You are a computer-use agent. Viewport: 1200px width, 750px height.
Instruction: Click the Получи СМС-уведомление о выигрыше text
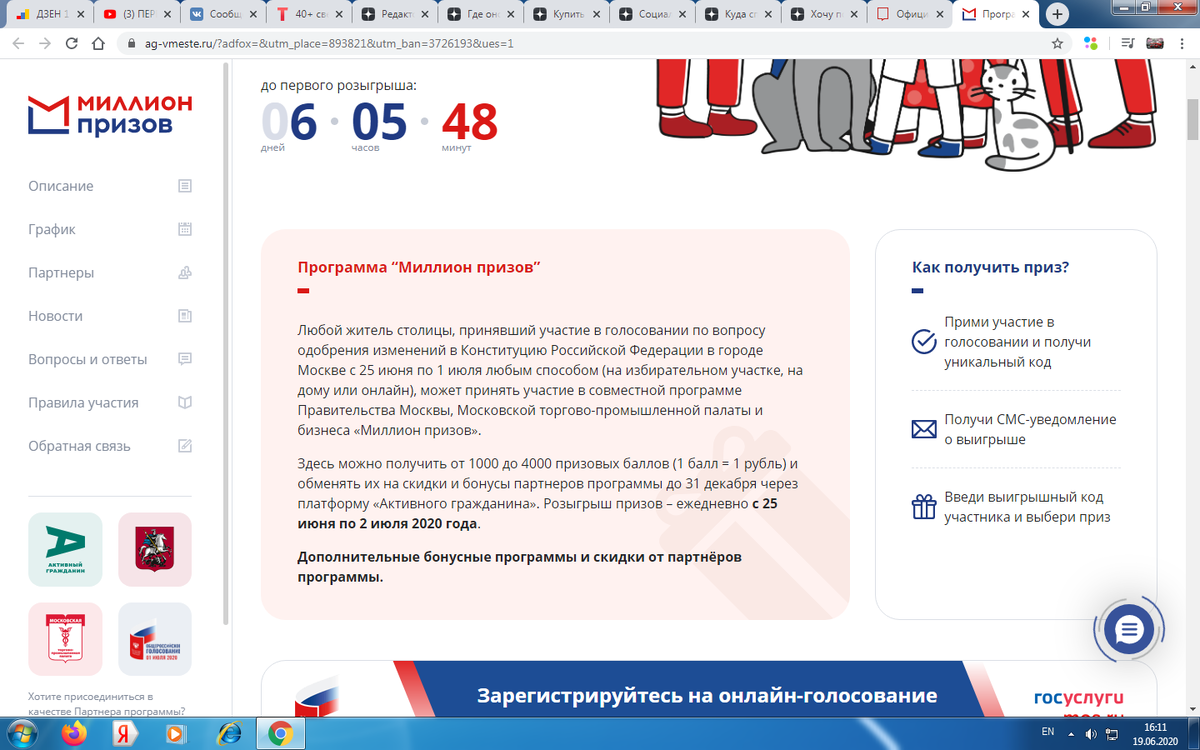tap(1030, 430)
